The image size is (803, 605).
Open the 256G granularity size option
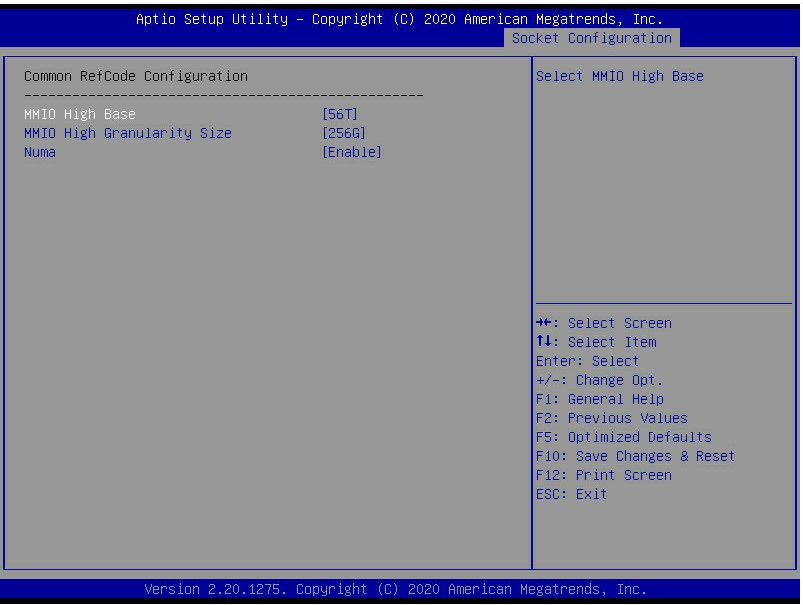(344, 133)
